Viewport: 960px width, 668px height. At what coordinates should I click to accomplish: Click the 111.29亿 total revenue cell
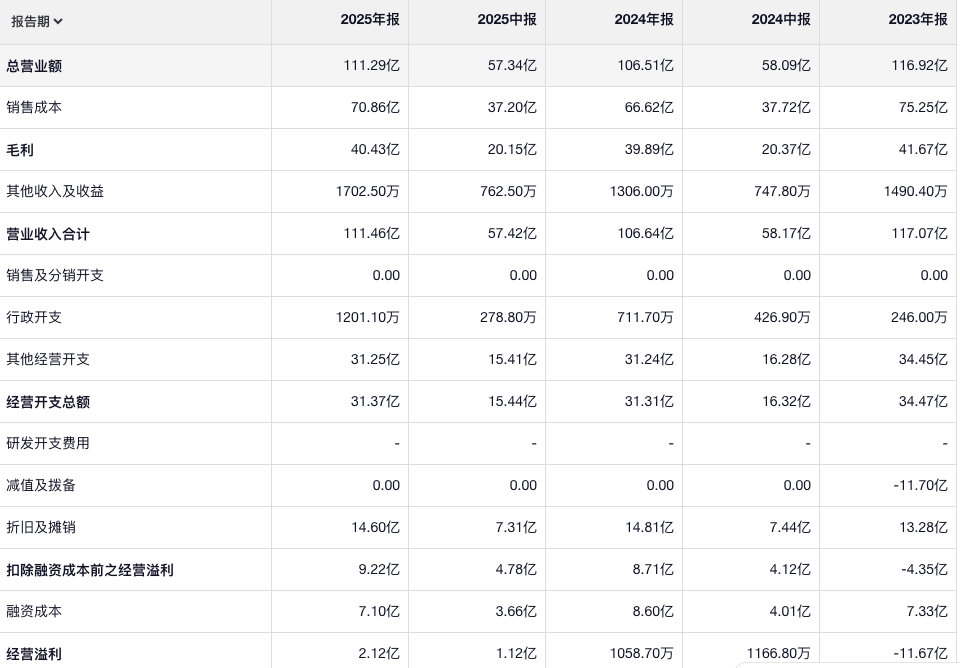click(x=371, y=66)
